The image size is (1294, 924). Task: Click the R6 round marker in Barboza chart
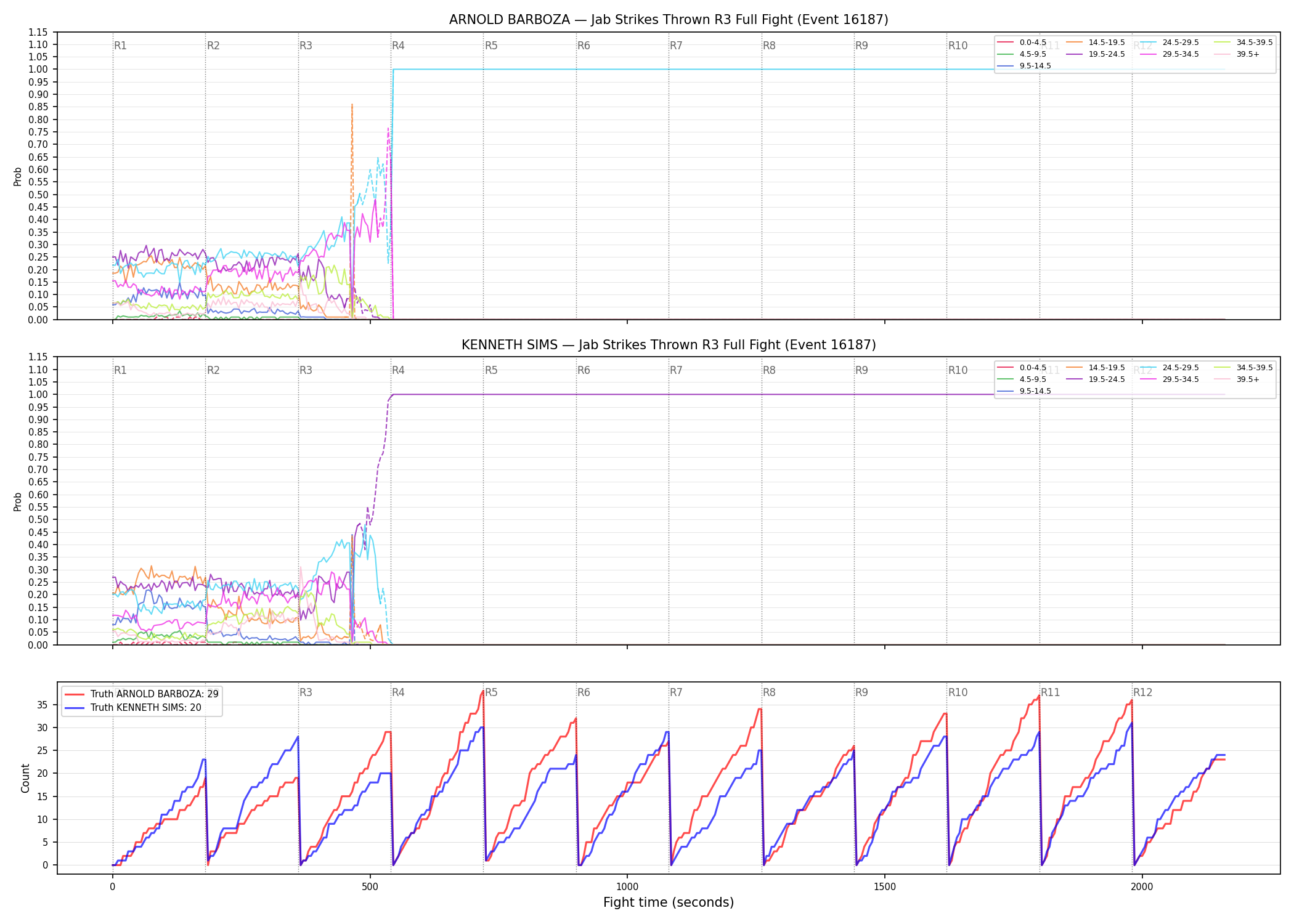point(584,46)
